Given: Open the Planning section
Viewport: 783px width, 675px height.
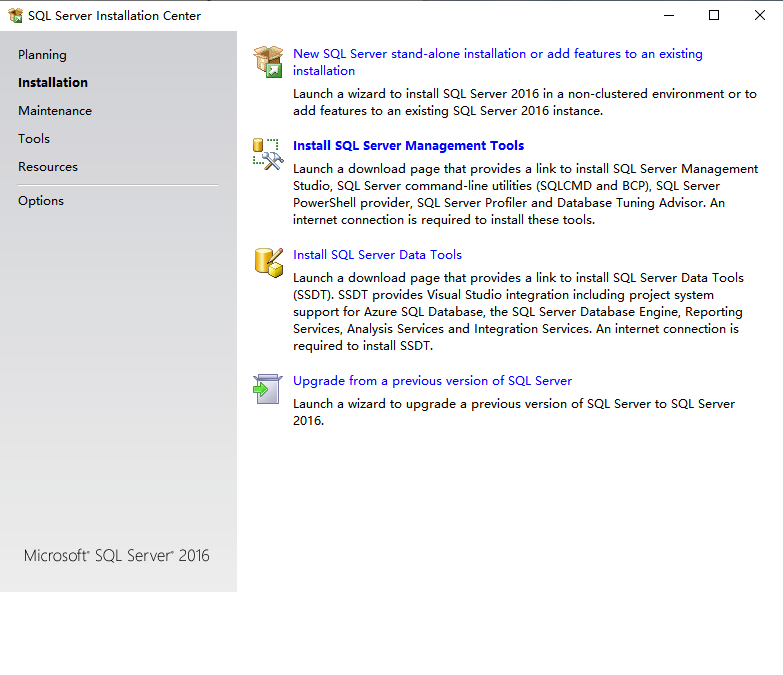Looking at the screenshot, I should pyautogui.click(x=42, y=55).
